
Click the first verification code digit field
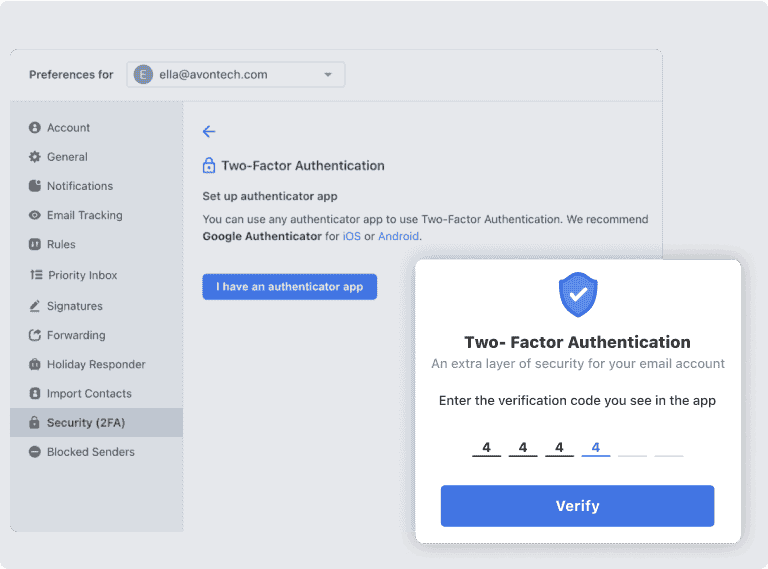coord(486,448)
